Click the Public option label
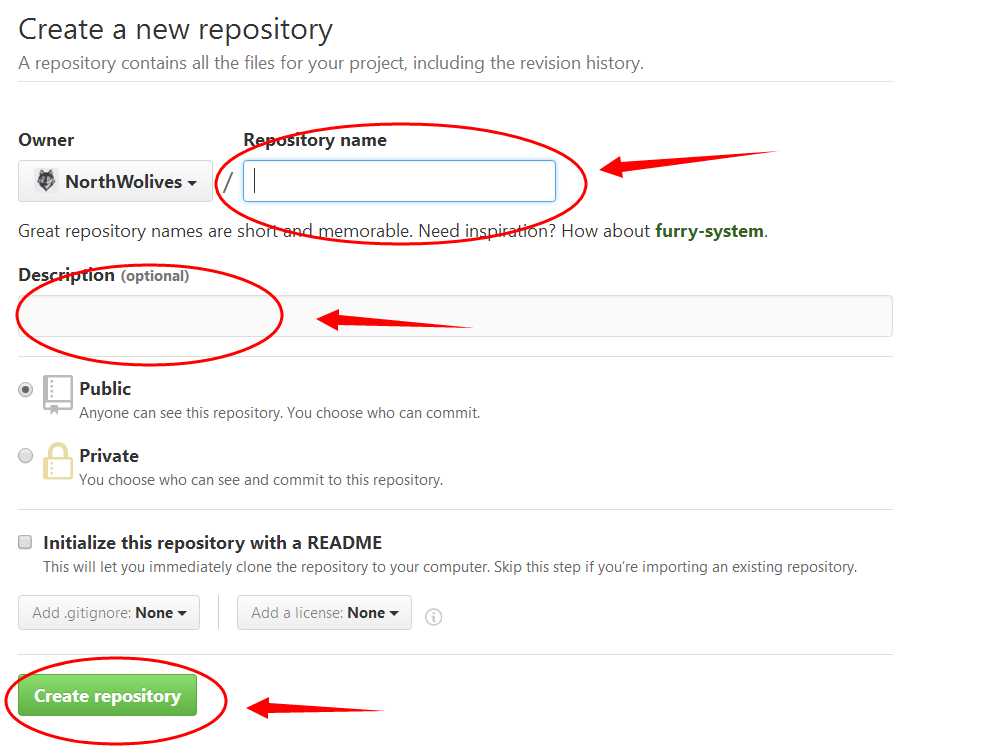 click(105, 389)
